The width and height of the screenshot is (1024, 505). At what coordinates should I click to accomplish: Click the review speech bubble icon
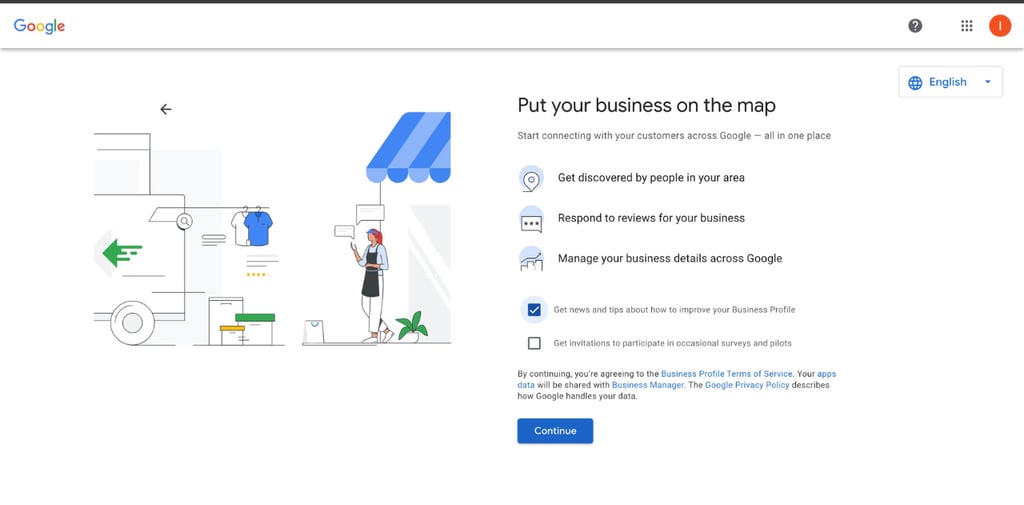(x=532, y=219)
